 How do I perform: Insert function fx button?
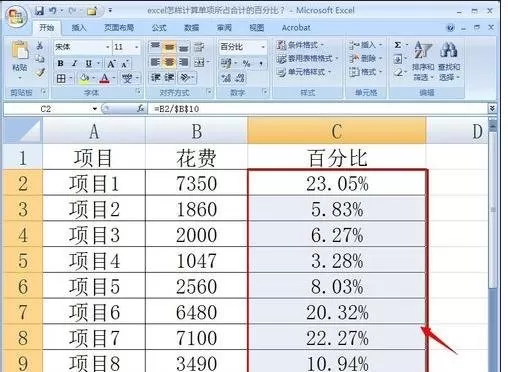pos(141,109)
